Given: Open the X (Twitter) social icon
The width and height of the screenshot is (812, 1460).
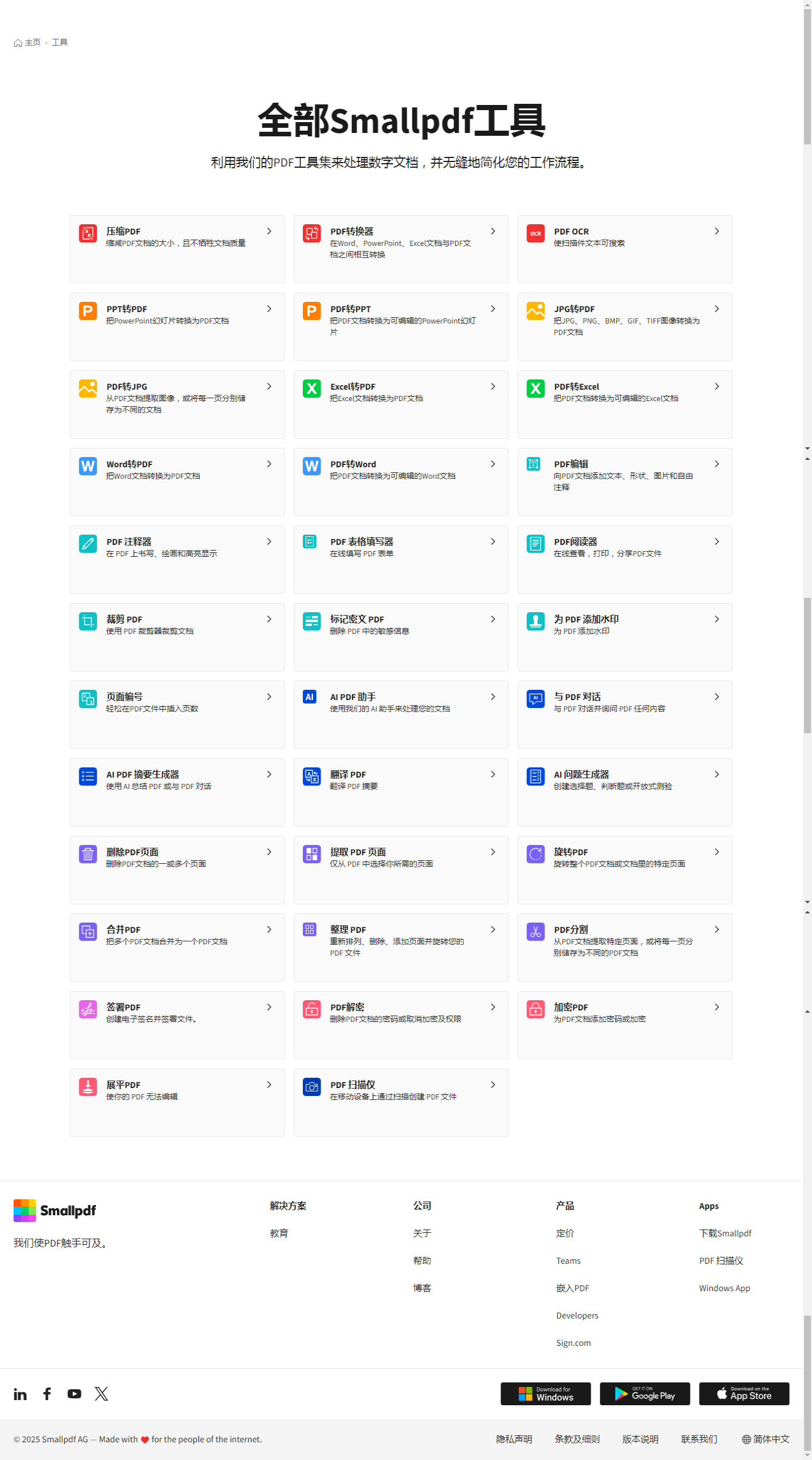Looking at the screenshot, I should (101, 1394).
